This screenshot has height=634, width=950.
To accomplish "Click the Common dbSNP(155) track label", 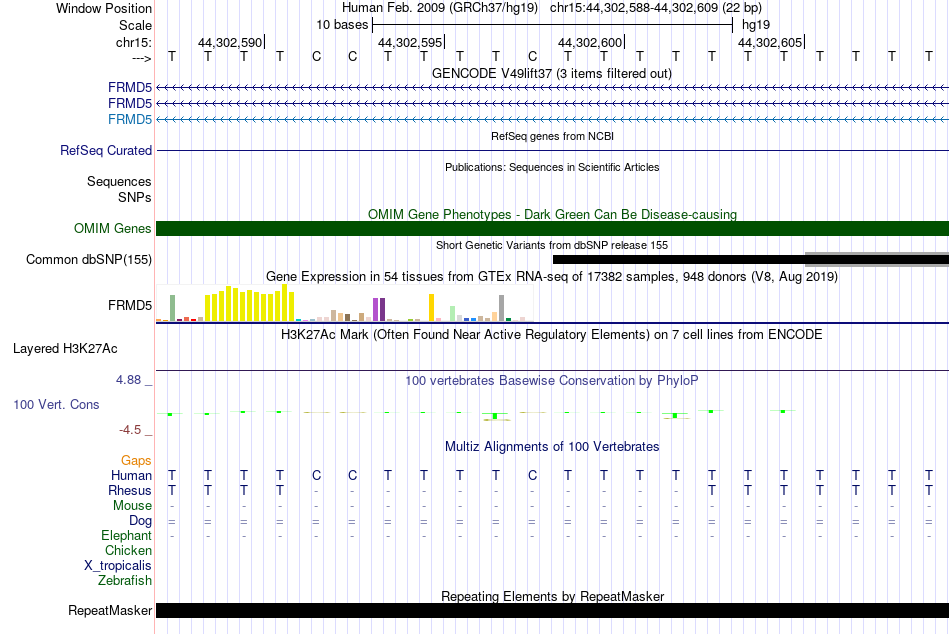I will pos(88,259).
